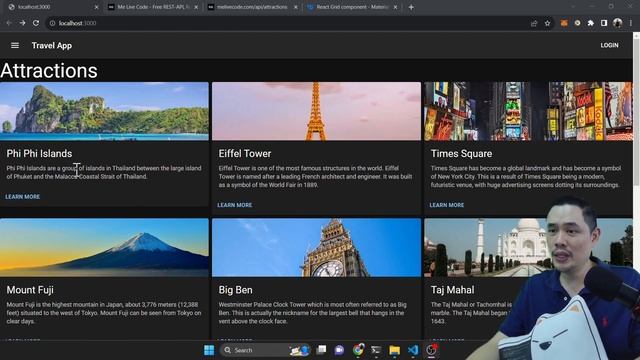
Task: Click the localhost:3000 address bar
Action: [x=286, y=23]
